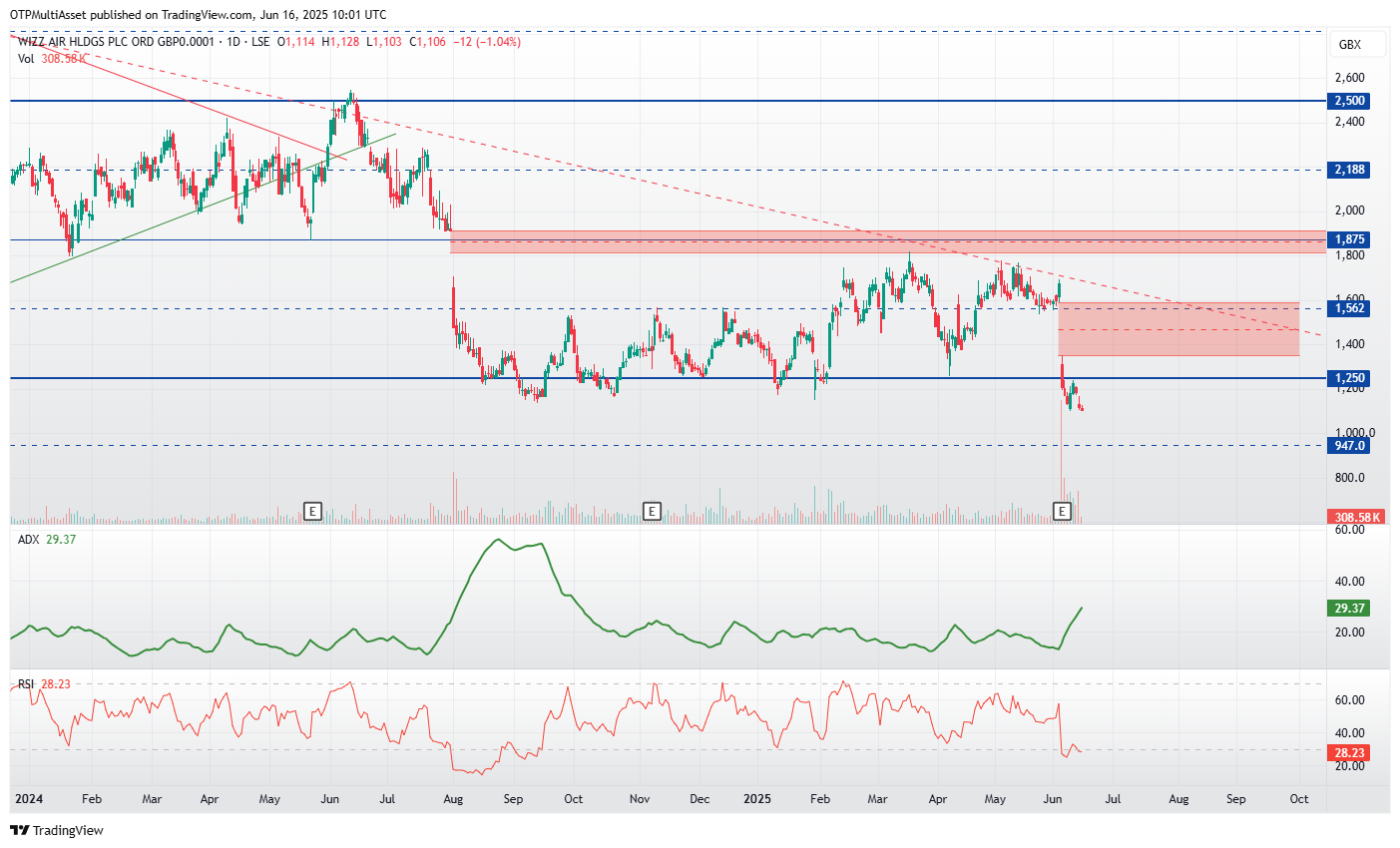
Task: Select the 947.0 price level label
Action: [x=1349, y=446]
